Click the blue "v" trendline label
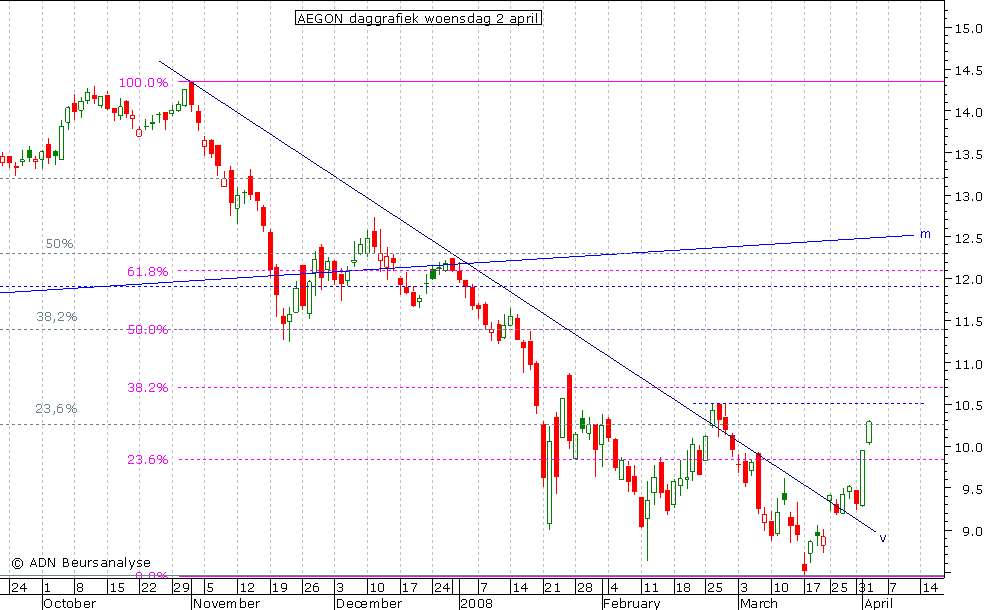985x610 pixels. coord(883,538)
